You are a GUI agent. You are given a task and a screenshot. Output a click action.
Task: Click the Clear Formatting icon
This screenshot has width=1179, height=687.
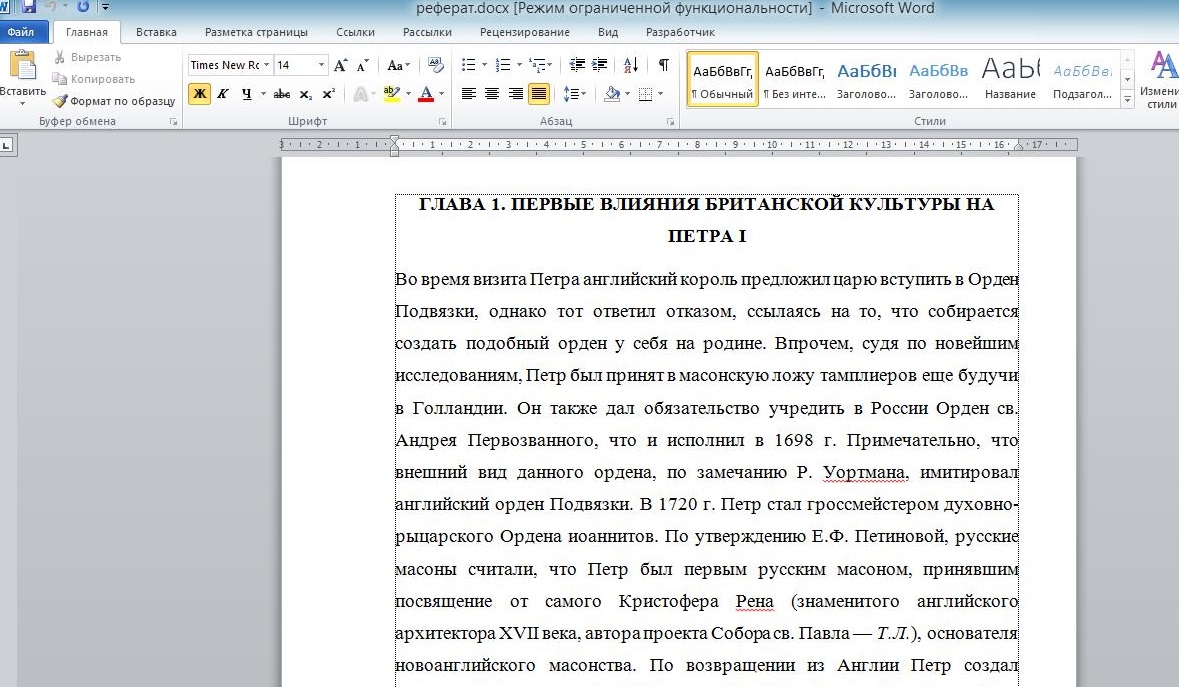pyautogui.click(x=435, y=65)
